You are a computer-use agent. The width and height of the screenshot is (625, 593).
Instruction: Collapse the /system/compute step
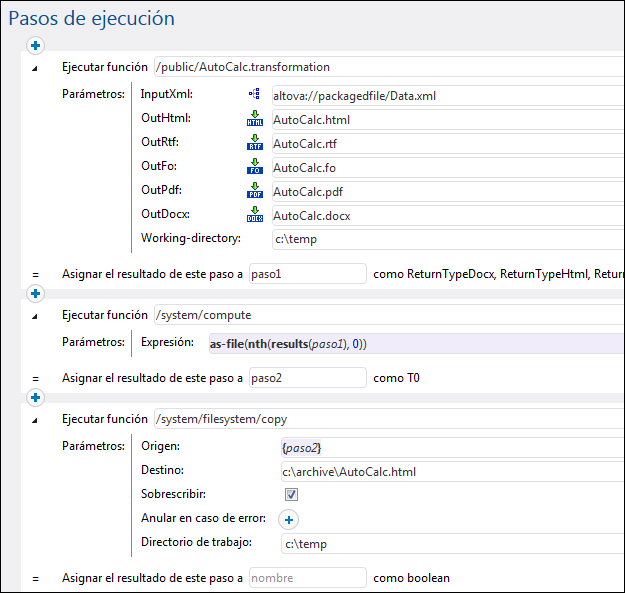click(35, 316)
